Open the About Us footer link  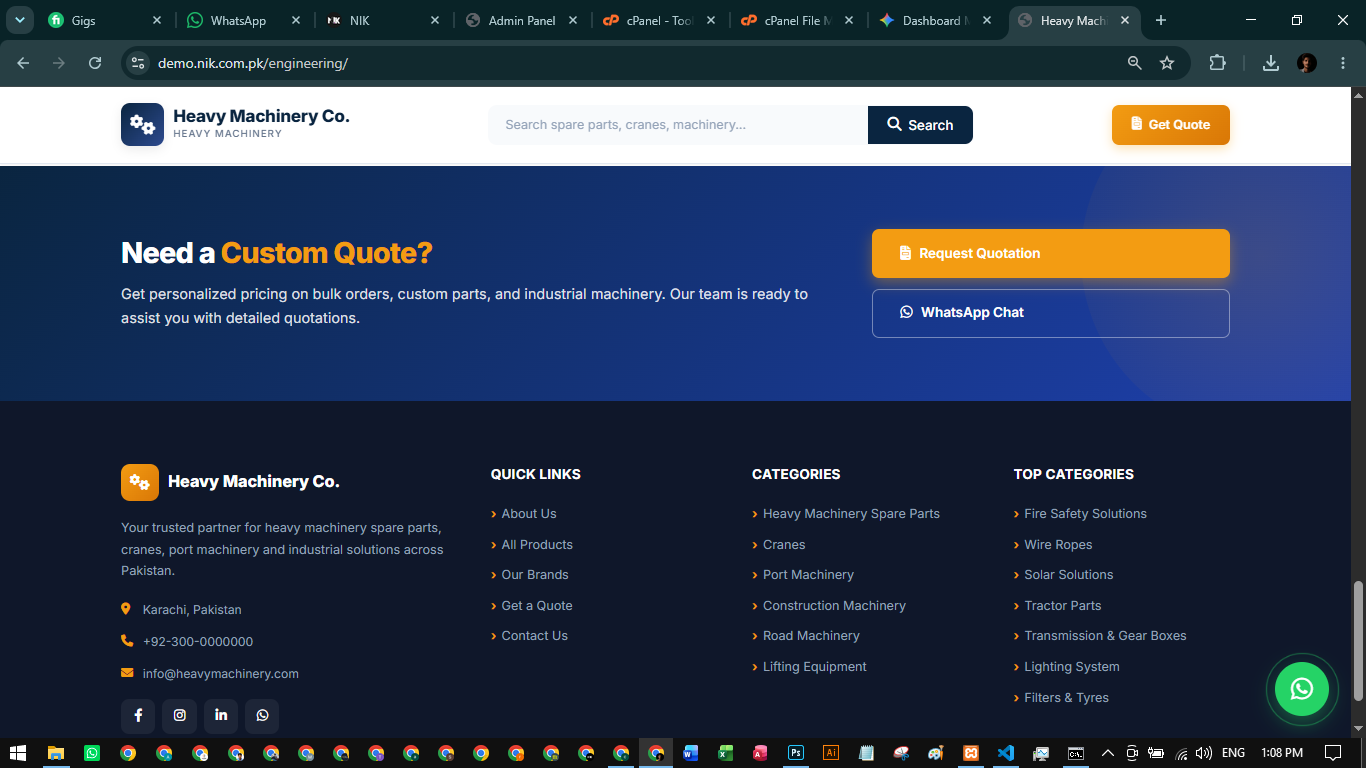point(529,514)
